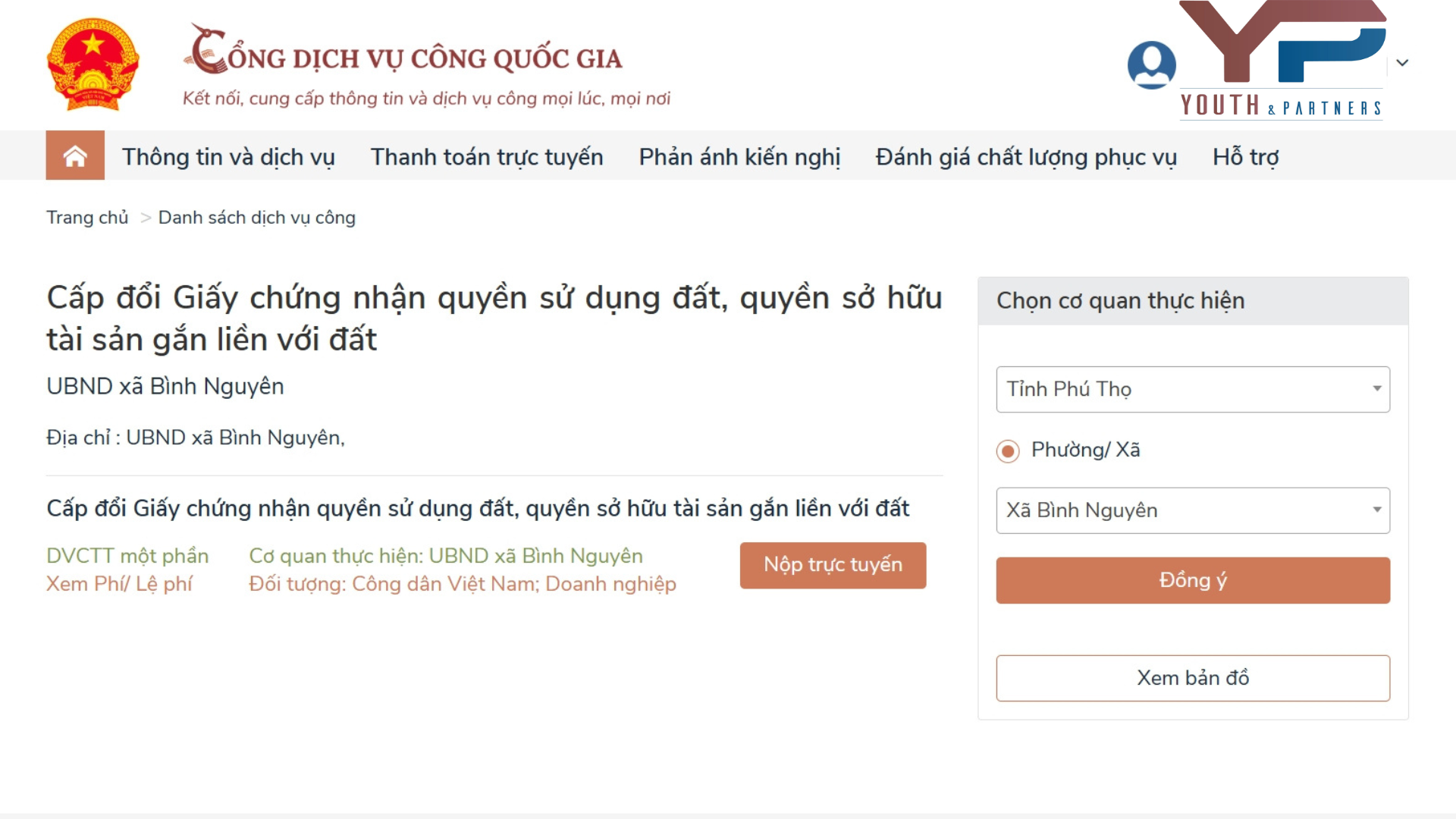Viewport: 1456px width, 819px height.
Task: Click the YP Youth & Partners logo
Action: (x=1282, y=61)
